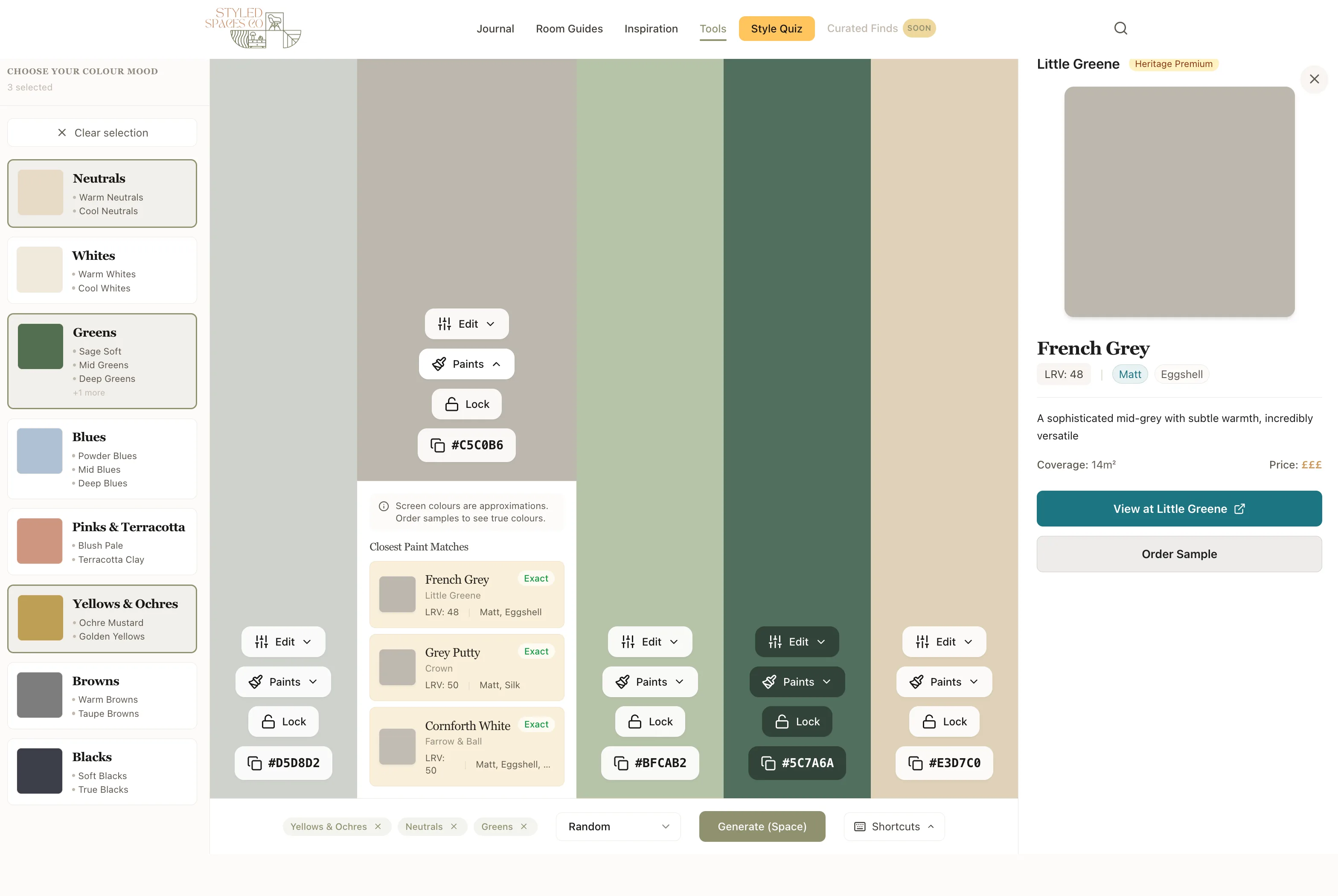1338x896 pixels.
Task: Select the Matt finish chip
Action: pyautogui.click(x=1129, y=374)
